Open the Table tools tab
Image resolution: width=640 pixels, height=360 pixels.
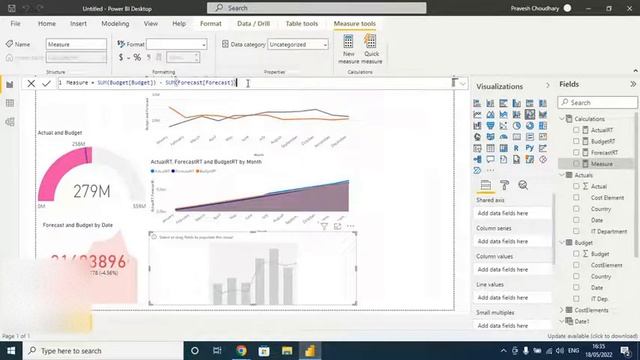(302, 24)
